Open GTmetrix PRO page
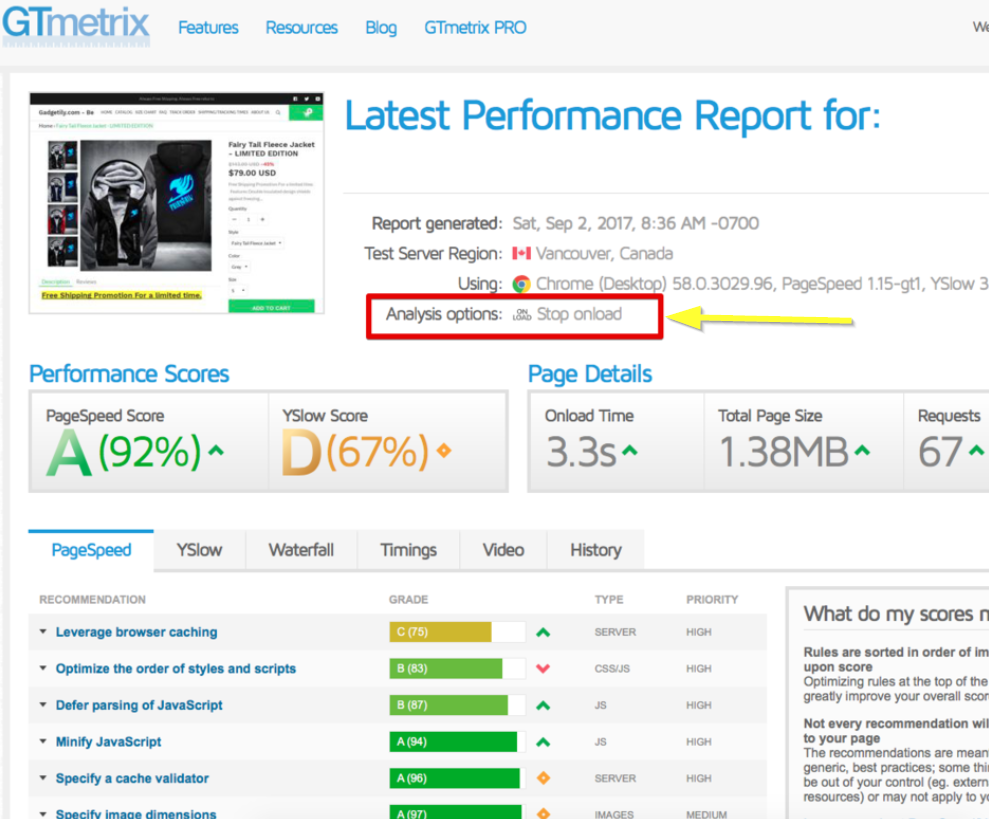989x819 pixels. click(x=475, y=28)
